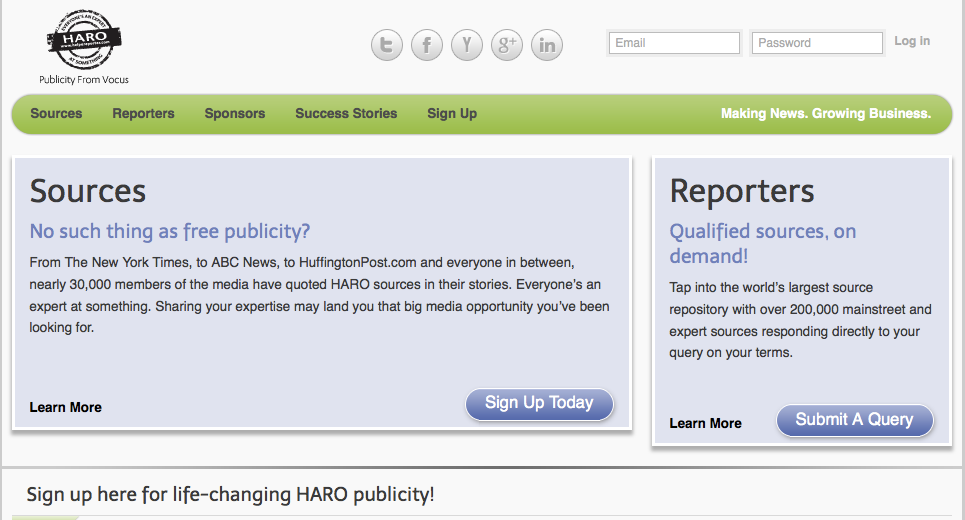The height and width of the screenshot is (520, 965).
Task: Open the Google Plus icon
Action: [507, 45]
